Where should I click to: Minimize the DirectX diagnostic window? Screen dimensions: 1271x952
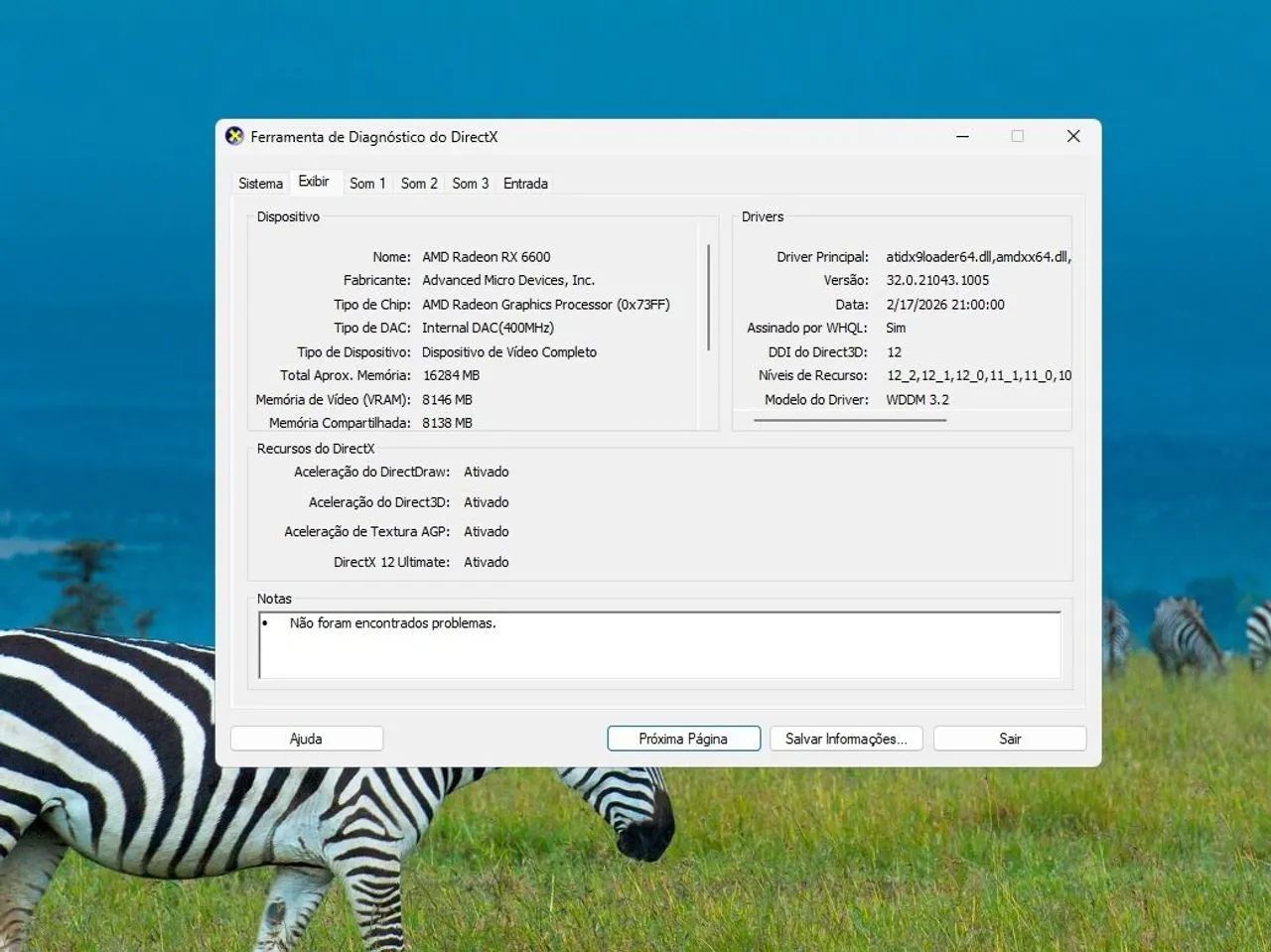point(962,136)
